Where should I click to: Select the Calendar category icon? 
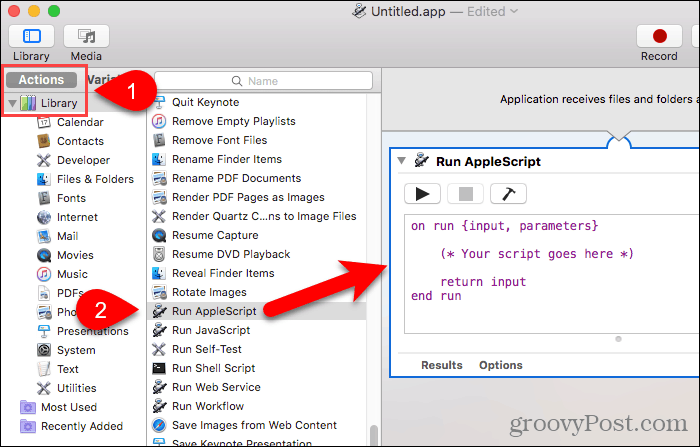44,122
